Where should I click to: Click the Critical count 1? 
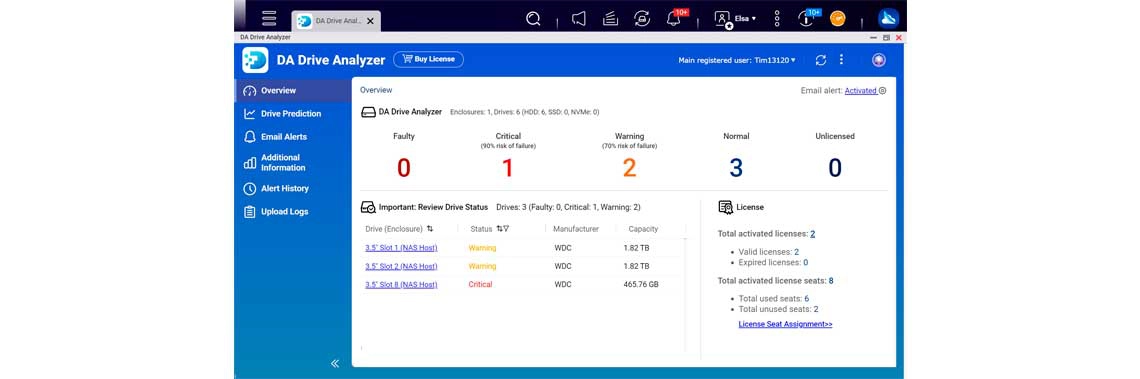tap(507, 168)
